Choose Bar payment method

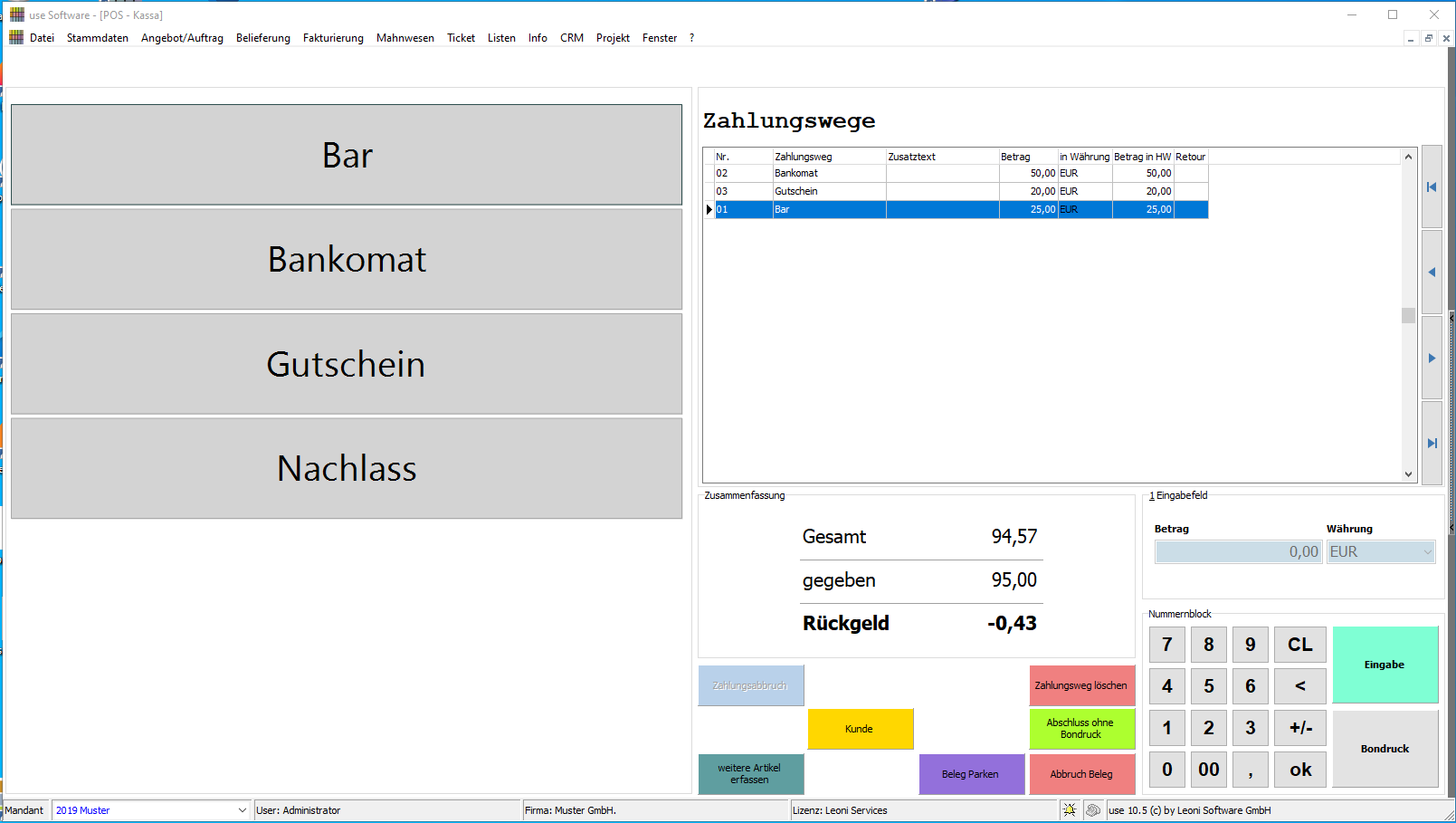click(x=347, y=155)
